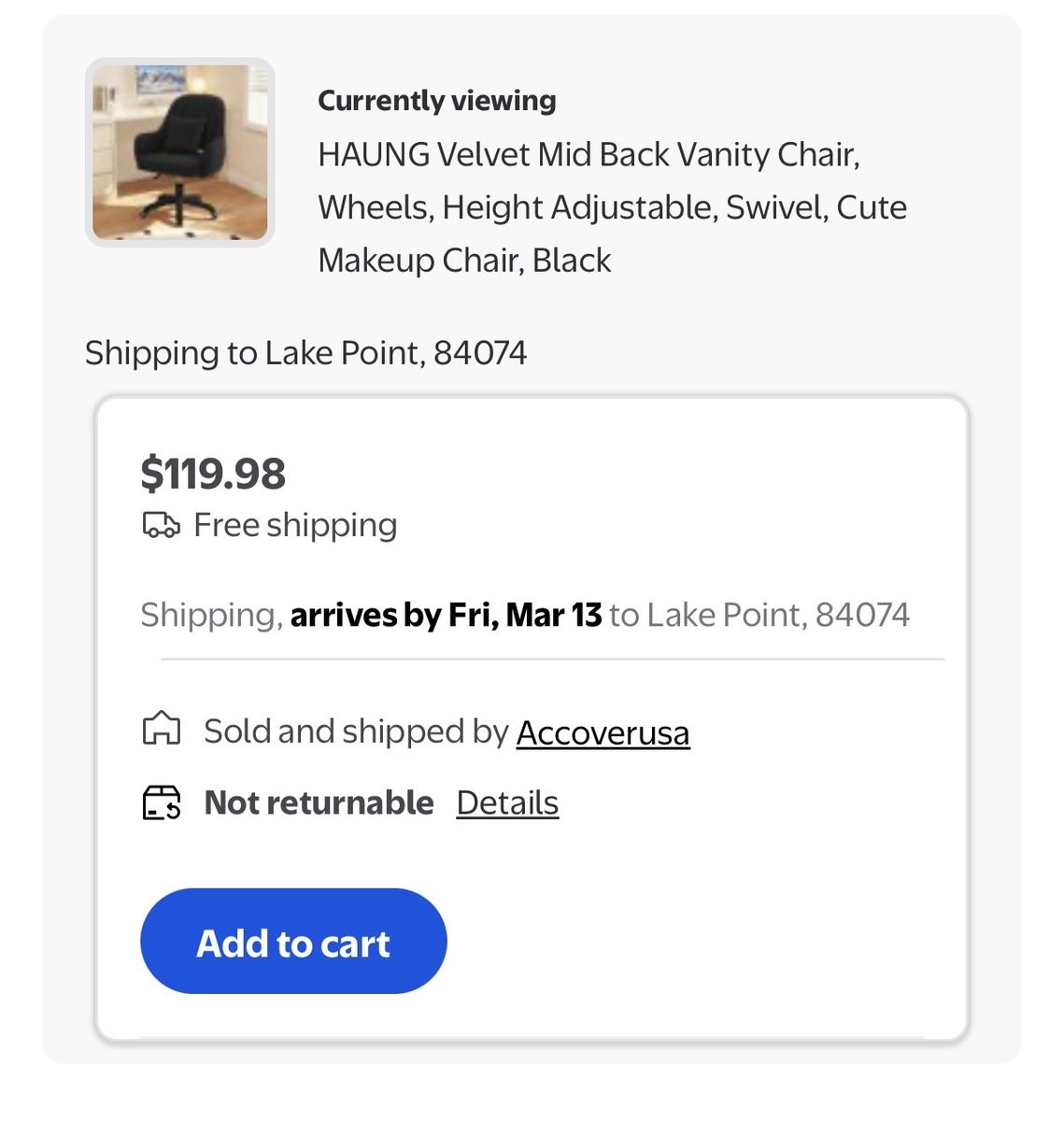Click the arrives by Fri, Mar 13 text
1064x1121 pixels.
446,615
